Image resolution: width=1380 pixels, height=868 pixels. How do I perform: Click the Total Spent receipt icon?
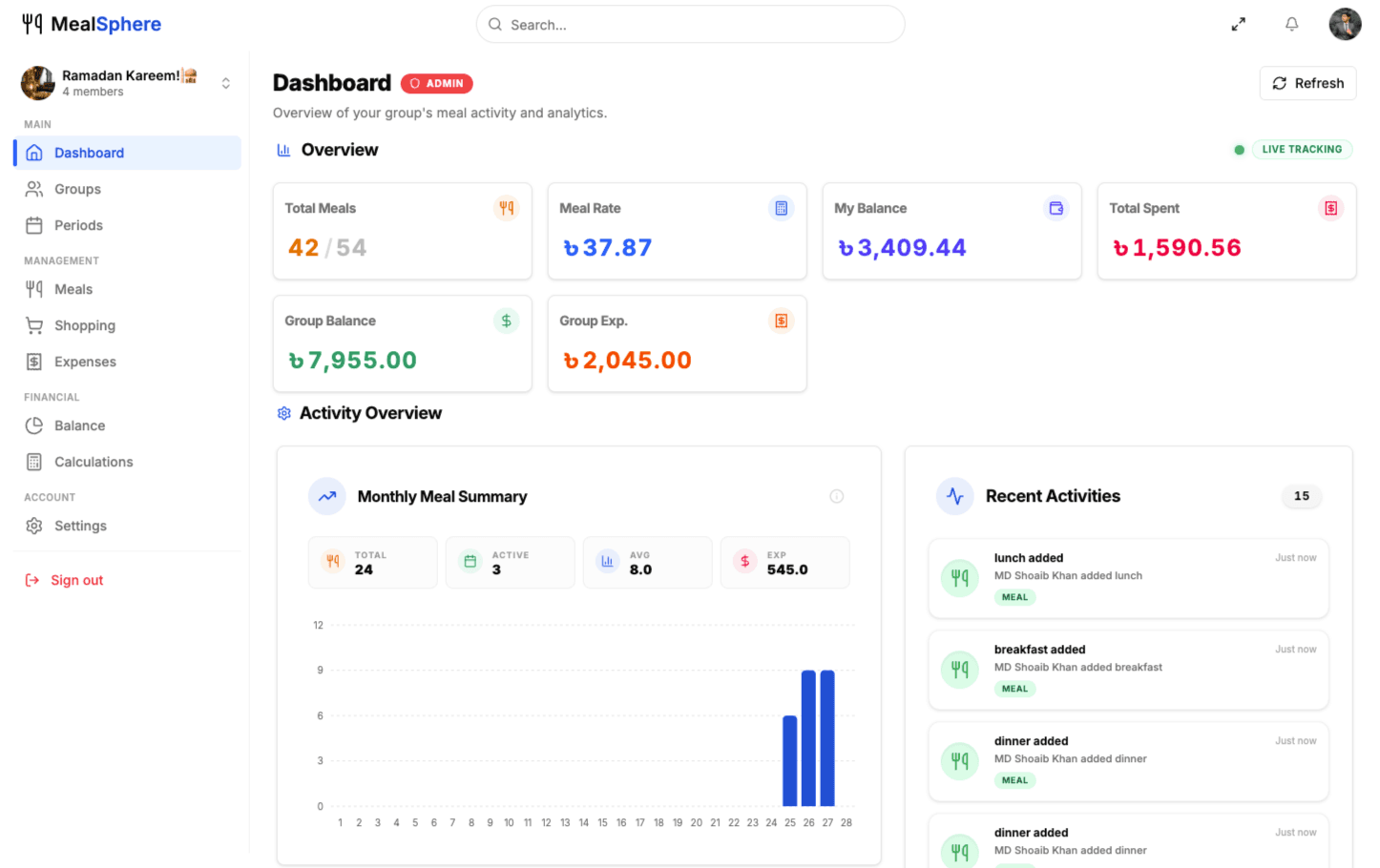1330,208
